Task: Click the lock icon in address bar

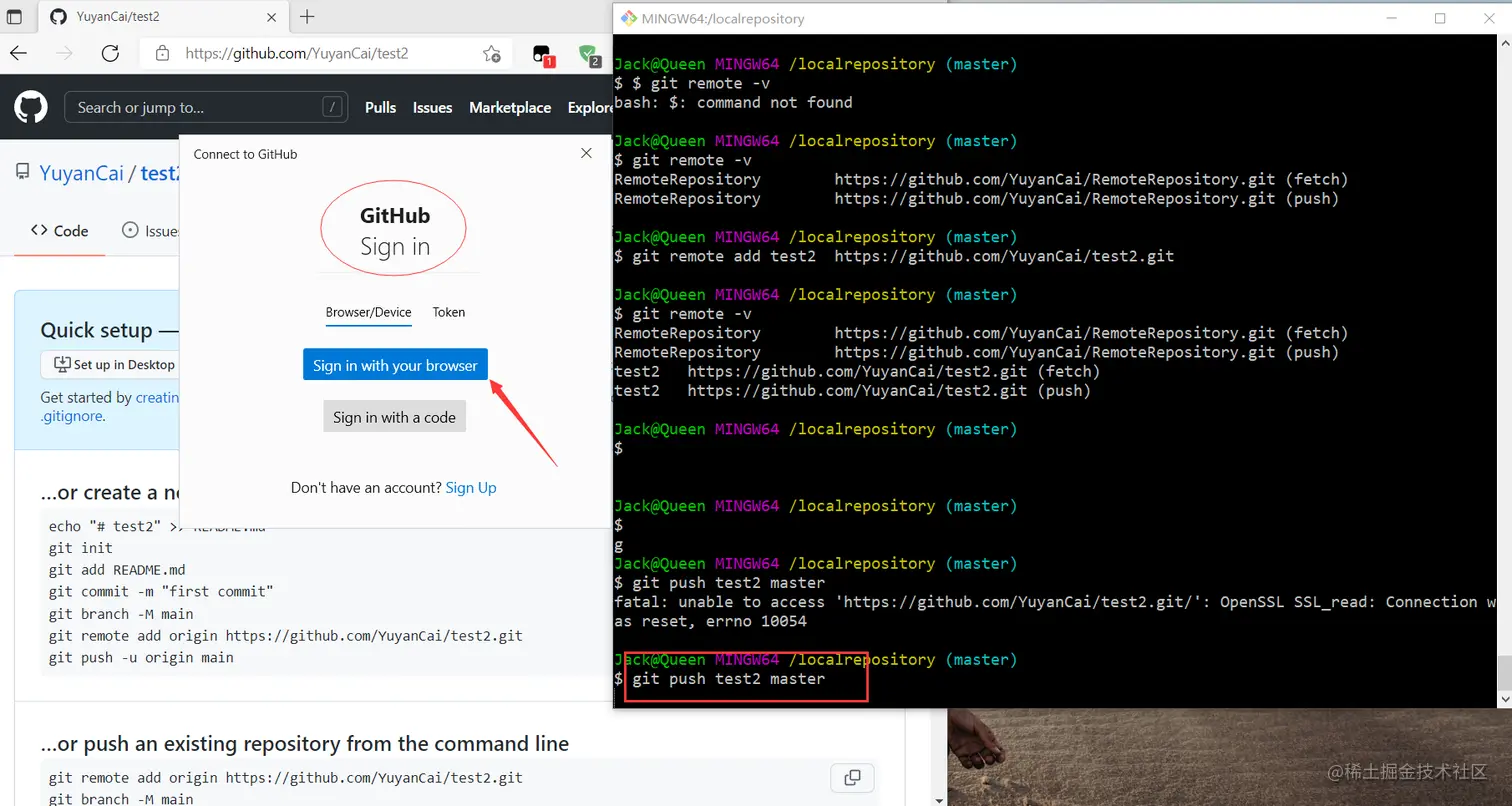Action: coord(162,53)
